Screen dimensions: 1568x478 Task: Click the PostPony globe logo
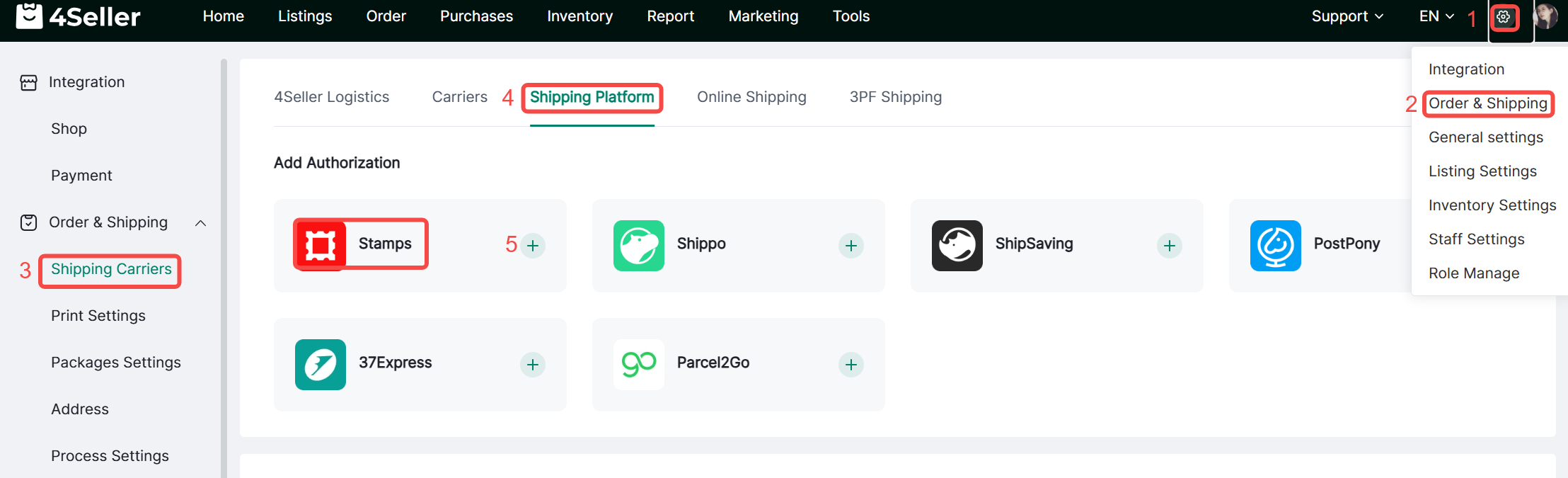[x=1275, y=245]
